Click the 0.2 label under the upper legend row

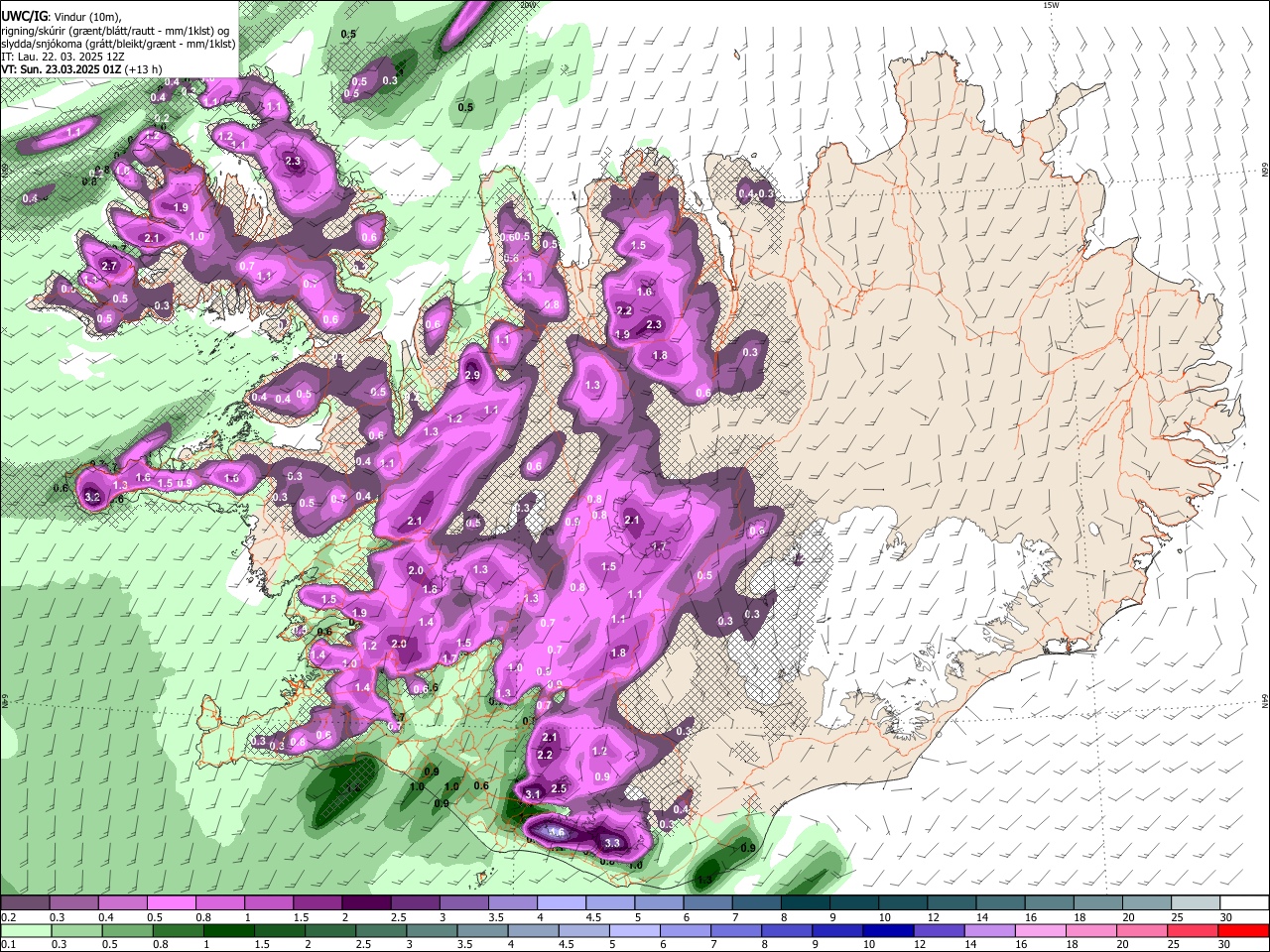[9, 917]
